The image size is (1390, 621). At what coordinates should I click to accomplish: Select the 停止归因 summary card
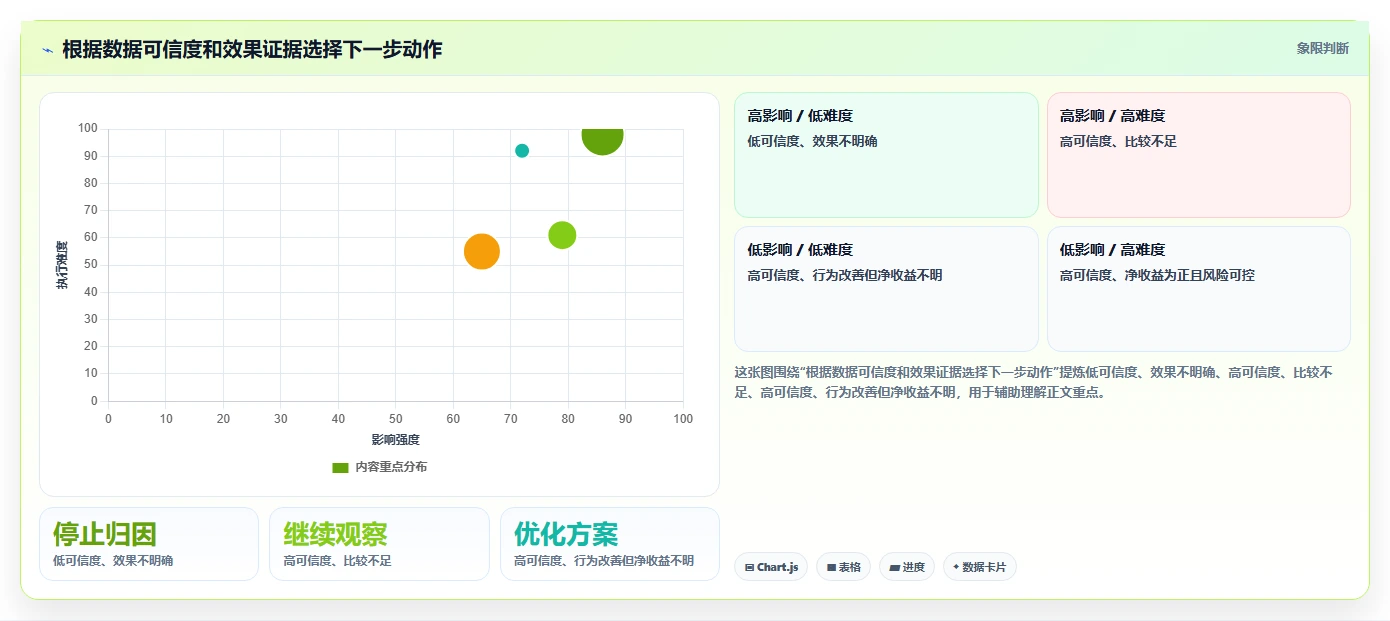click(x=149, y=544)
